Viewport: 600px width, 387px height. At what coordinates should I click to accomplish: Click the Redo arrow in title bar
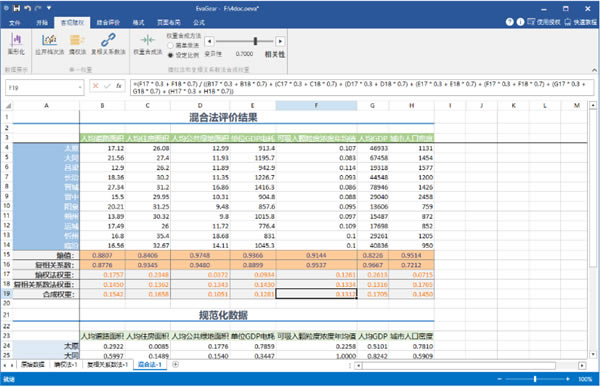[x=38, y=8]
